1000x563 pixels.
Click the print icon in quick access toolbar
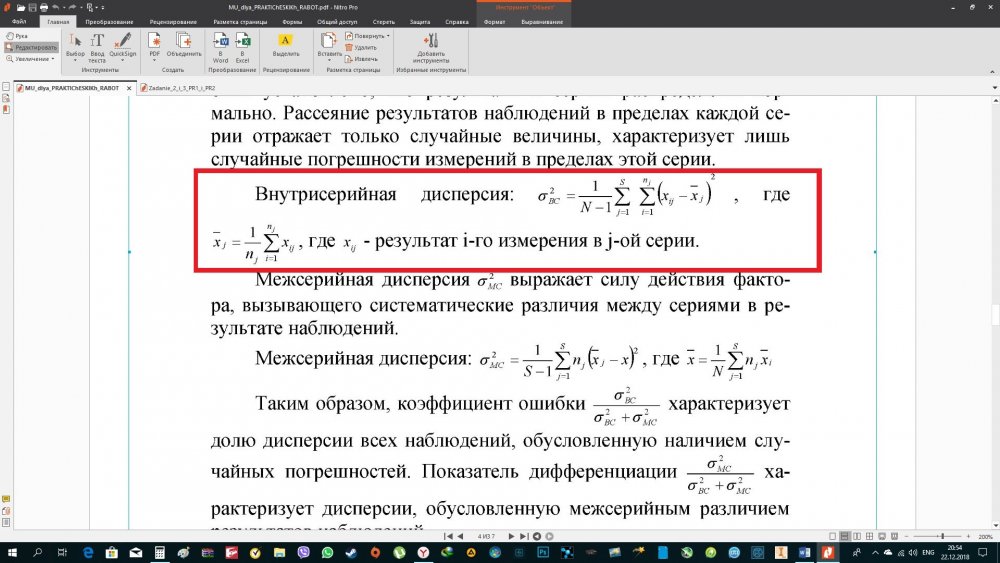[x=43, y=8]
